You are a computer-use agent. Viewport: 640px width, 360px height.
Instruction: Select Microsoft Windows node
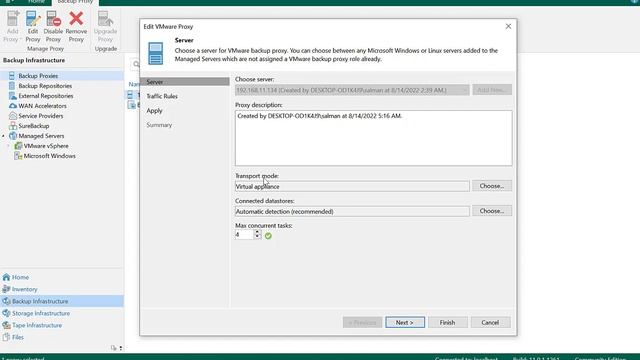pyautogui.click(x=49, y=156)
